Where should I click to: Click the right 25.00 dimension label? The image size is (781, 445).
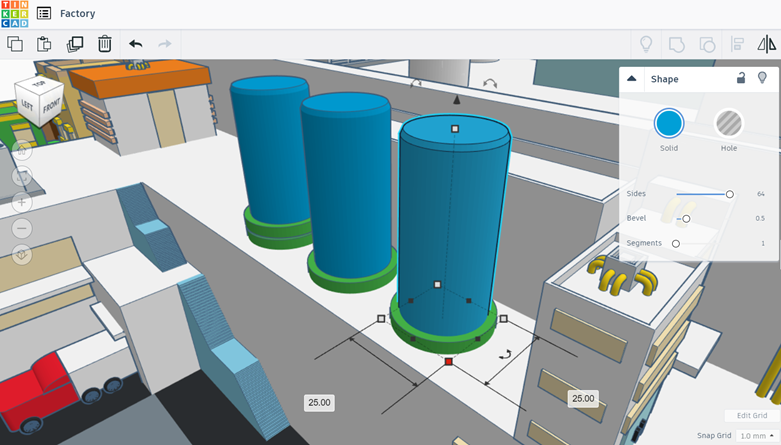click(583, 399)
